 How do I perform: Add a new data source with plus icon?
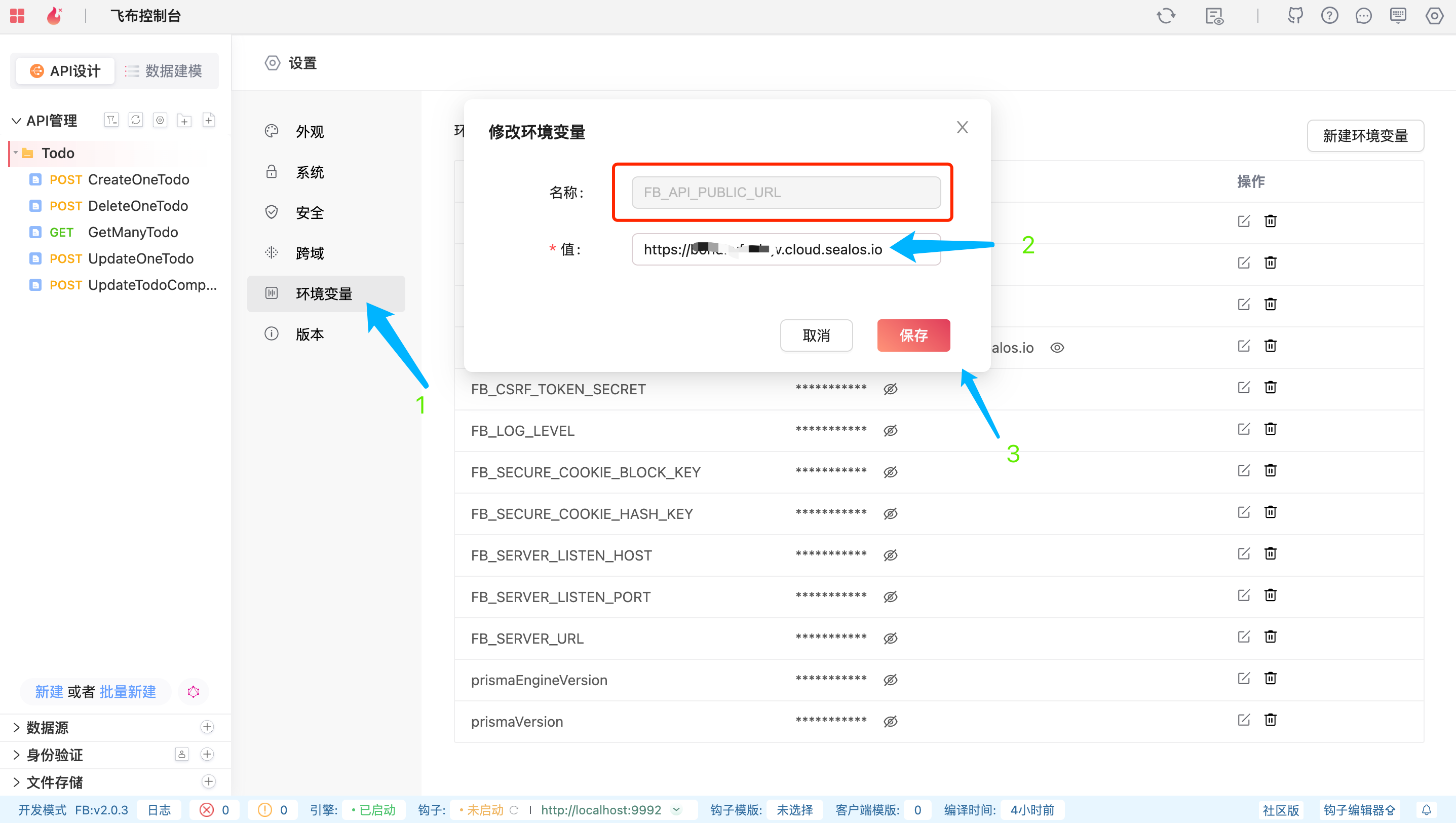tap(207, 727)
